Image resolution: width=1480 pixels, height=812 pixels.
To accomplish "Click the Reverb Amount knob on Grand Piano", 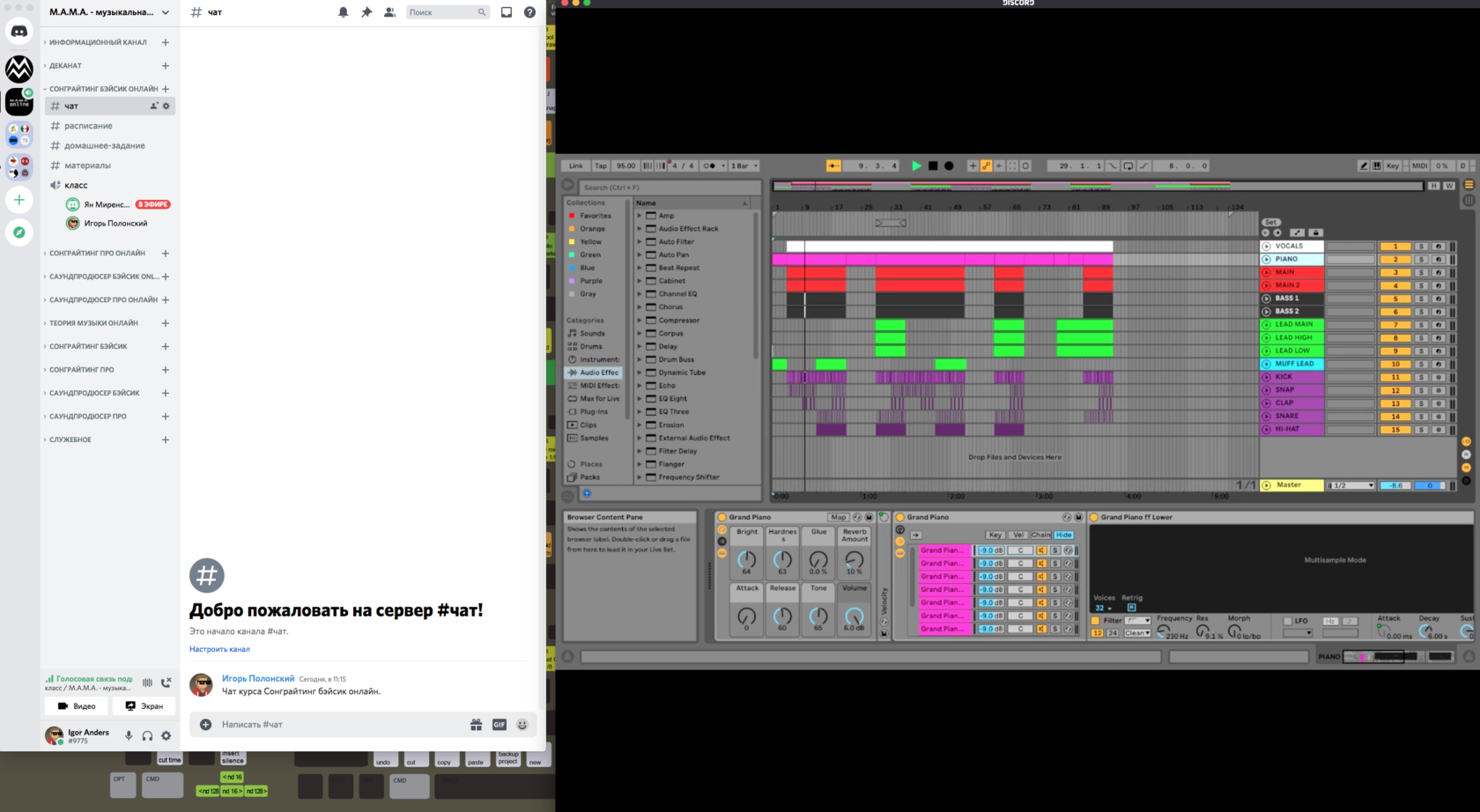I will [854, 559].
